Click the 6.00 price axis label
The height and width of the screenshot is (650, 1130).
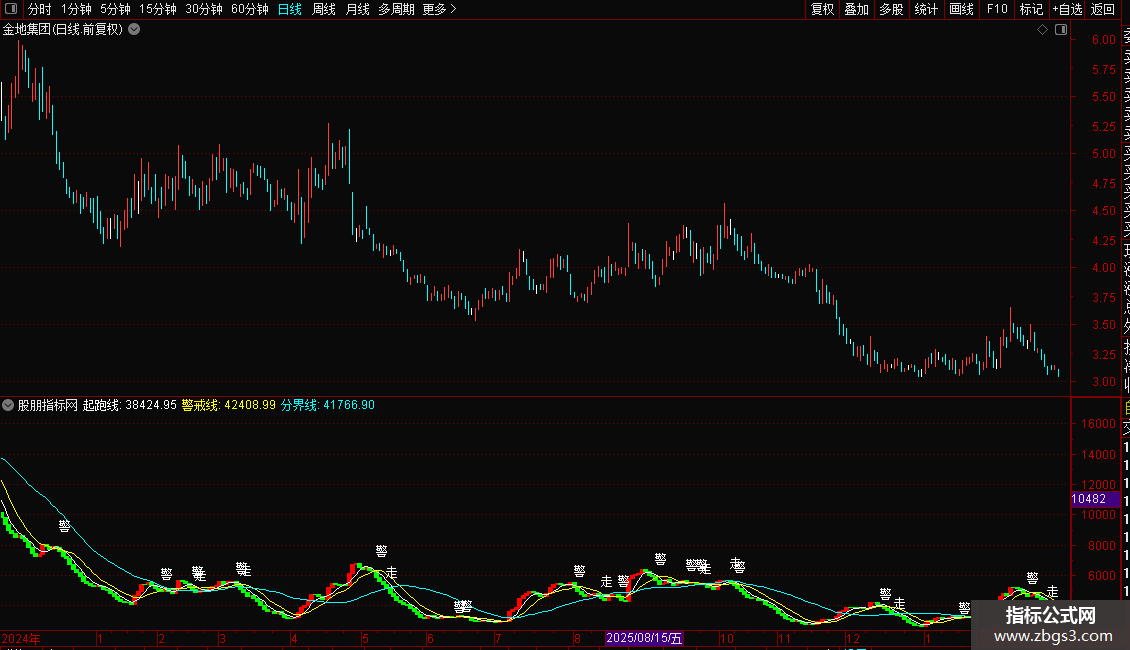[x=1103, y=40]
